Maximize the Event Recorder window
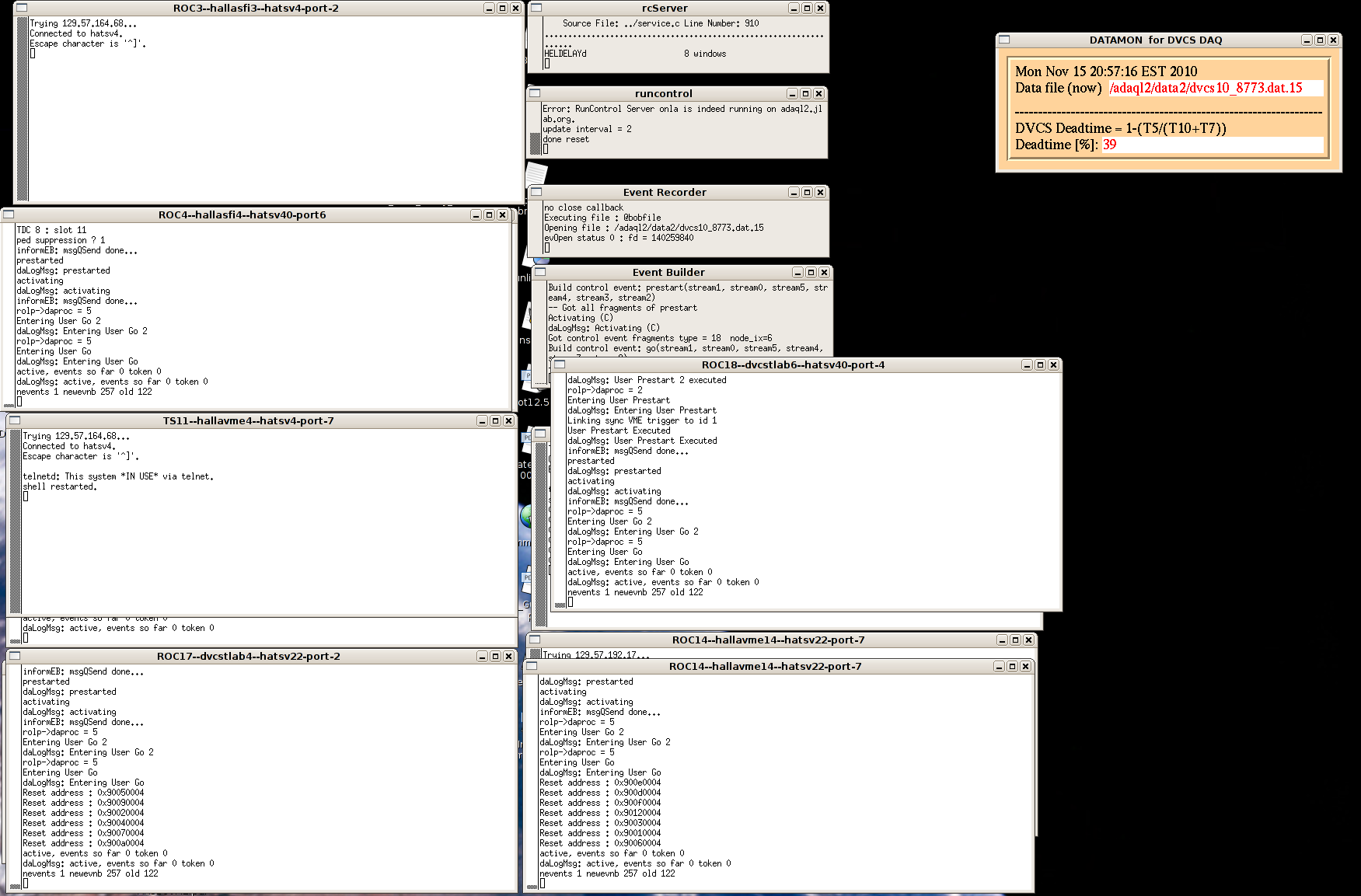 pyautogui.click(x=807, y=193)
